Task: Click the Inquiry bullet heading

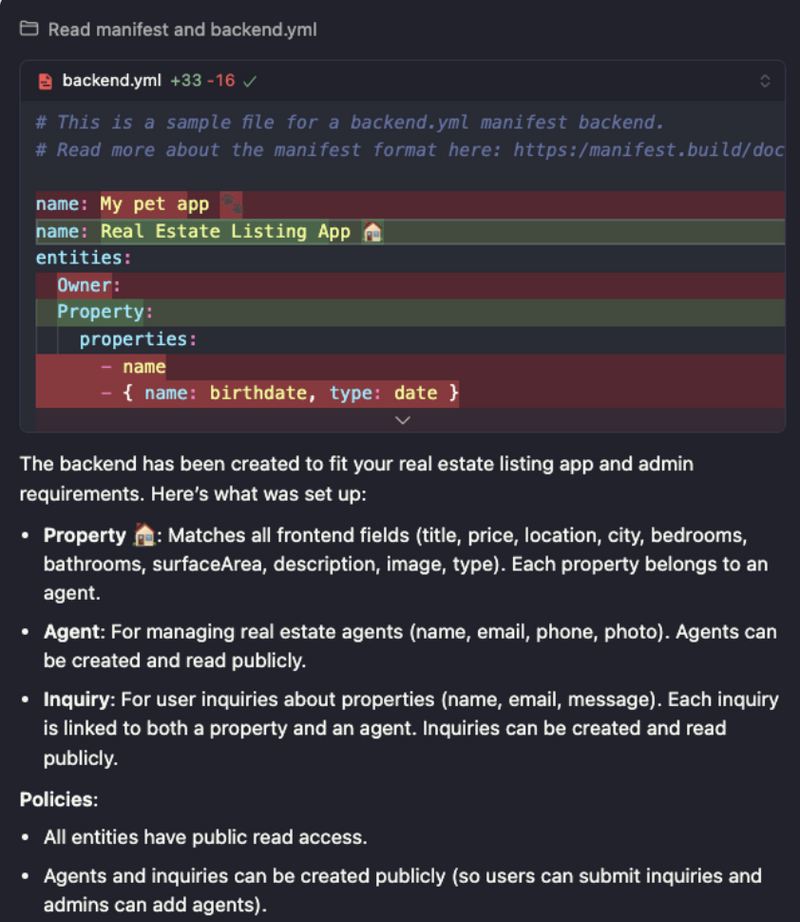Action: [x=77, y=700]
